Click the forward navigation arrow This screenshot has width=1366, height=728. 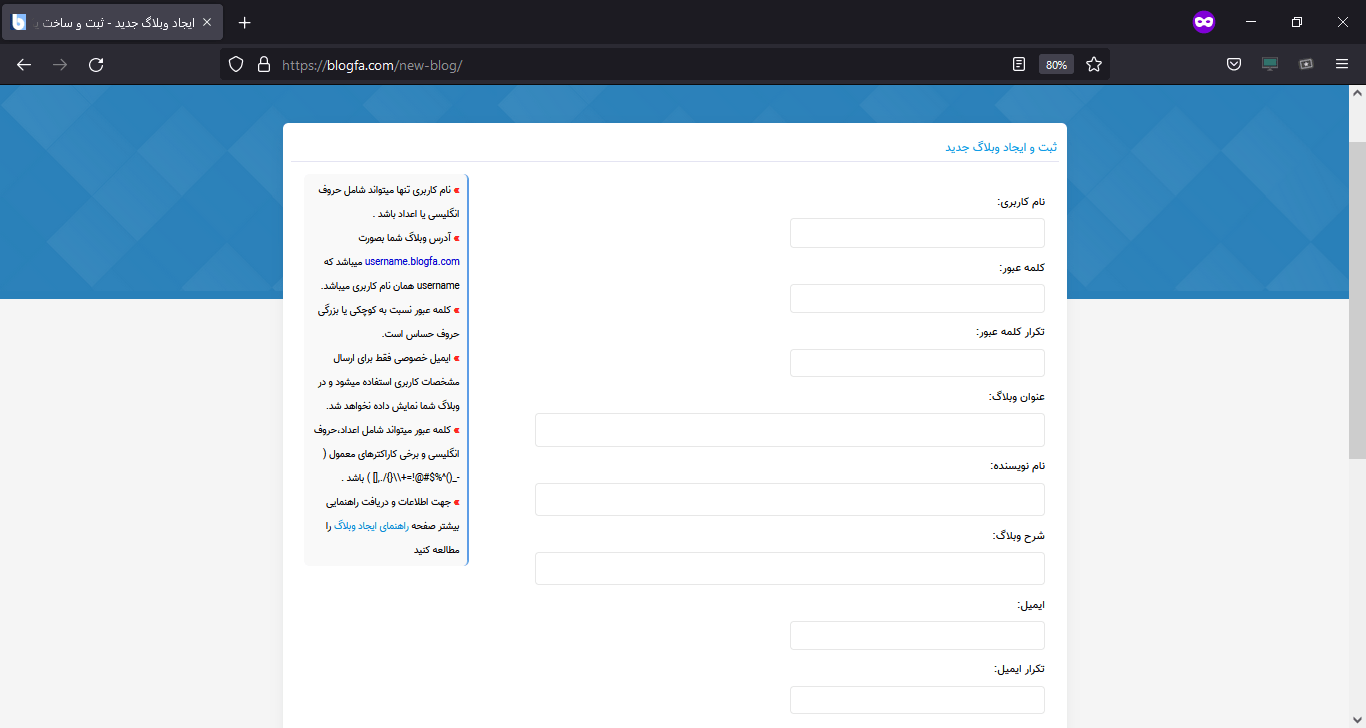pos(60,64)
